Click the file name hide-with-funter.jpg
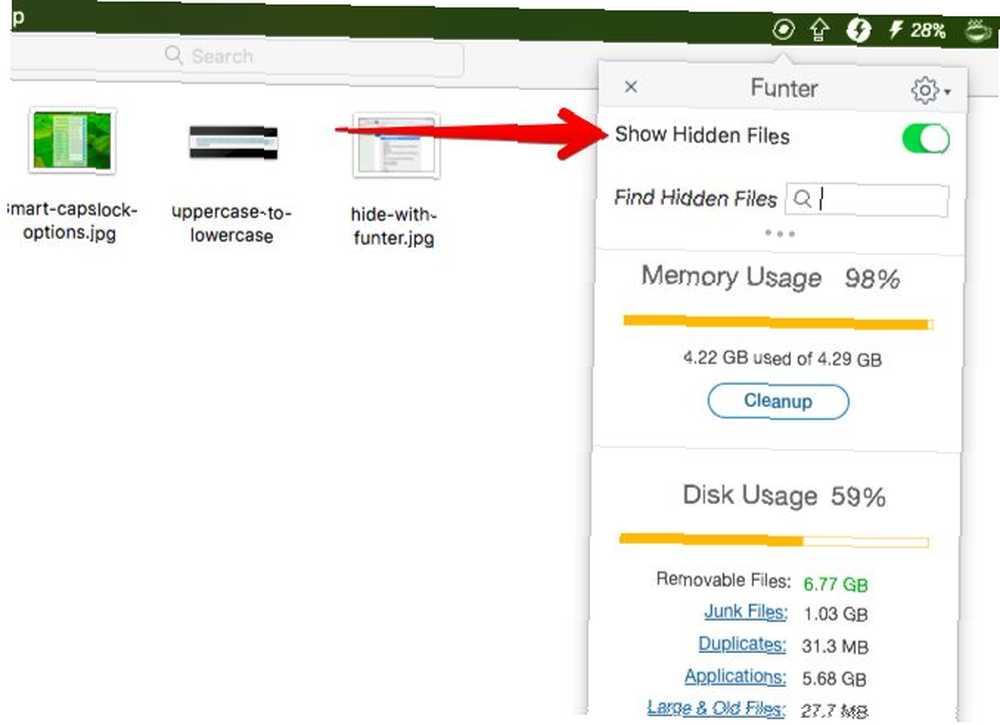Image resolution: width=1000 pixels, height=725 pixels. (x=393, y=226)
